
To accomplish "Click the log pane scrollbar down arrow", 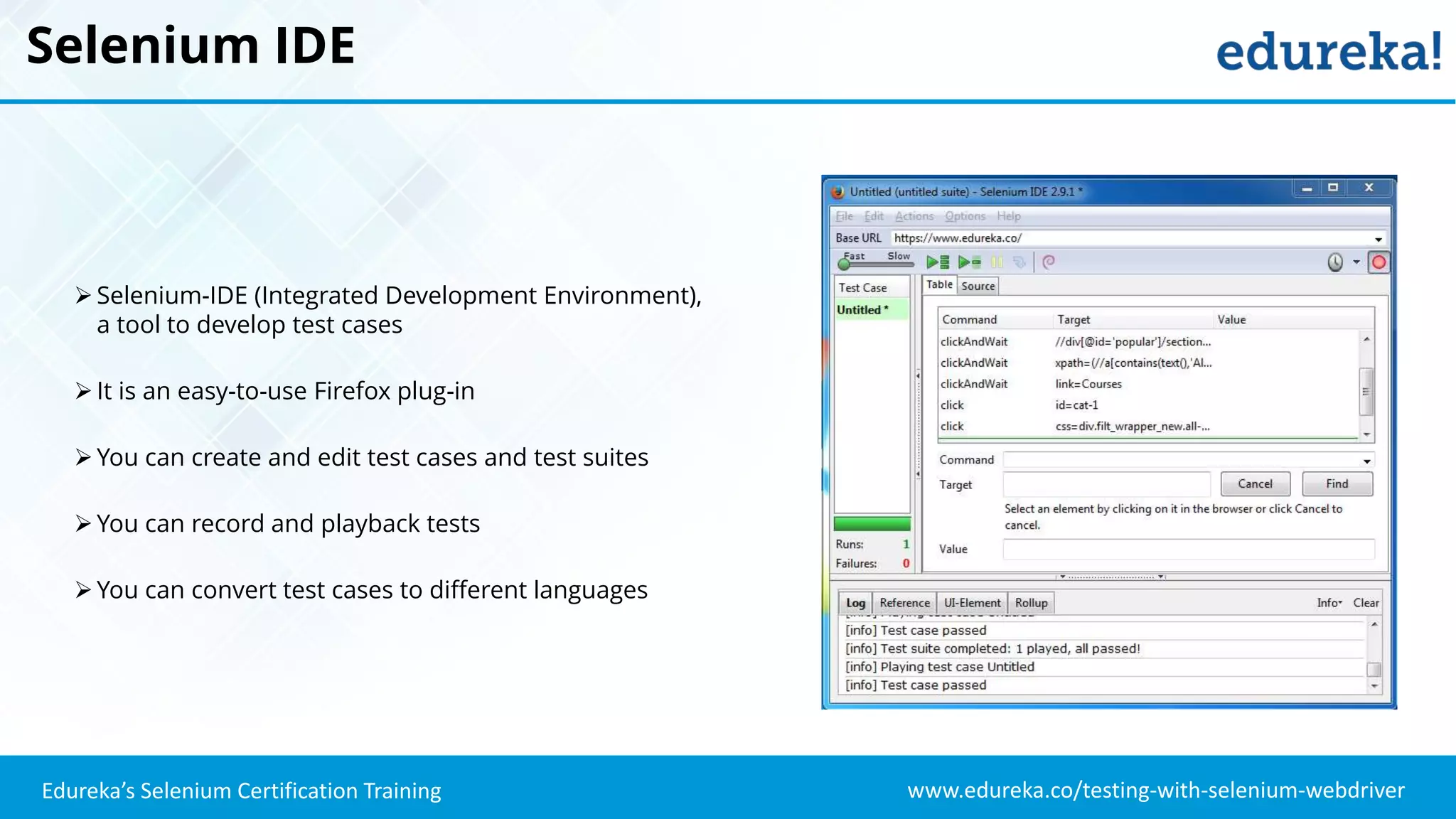I will pos(1374,687).
